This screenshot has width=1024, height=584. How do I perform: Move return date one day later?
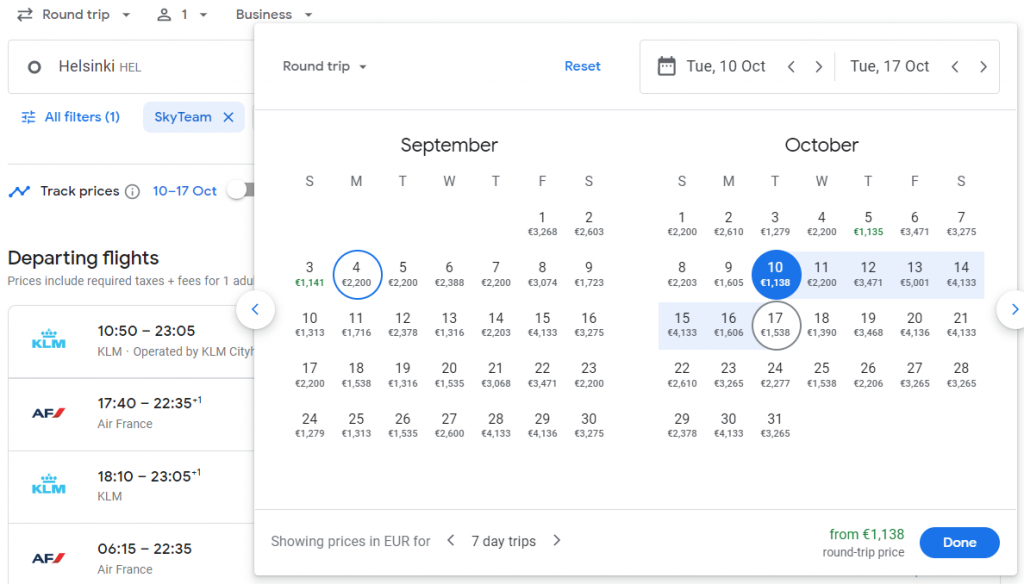point(983,67)
